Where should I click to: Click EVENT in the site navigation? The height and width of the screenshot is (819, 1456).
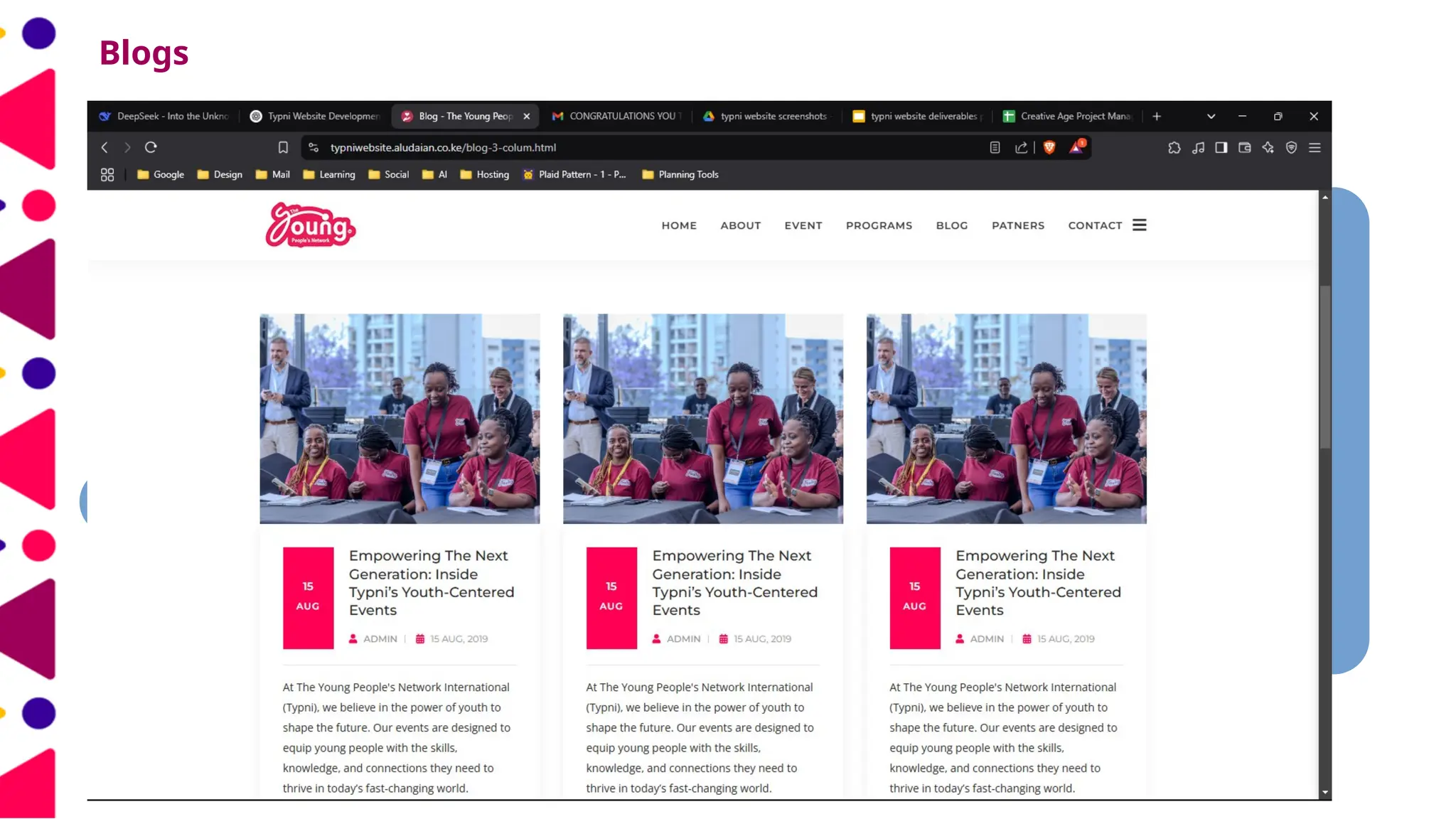tap(803, 225)
